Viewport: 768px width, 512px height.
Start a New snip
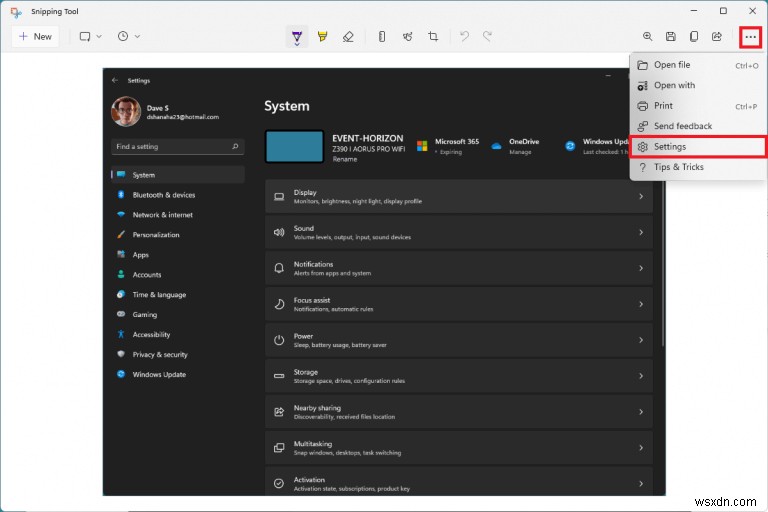tap(35, 36)
